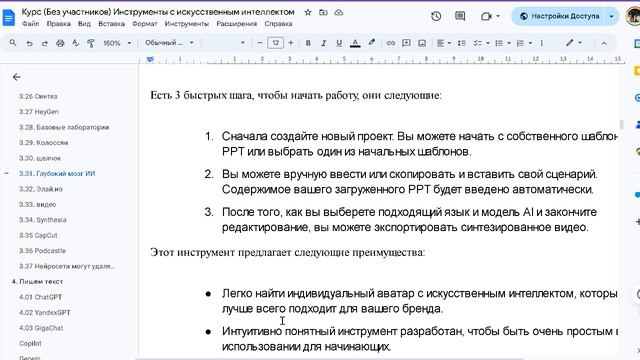This screenshot has height=360, width=640.
Task: Click the font size field
Action: [x=276, y=43]
